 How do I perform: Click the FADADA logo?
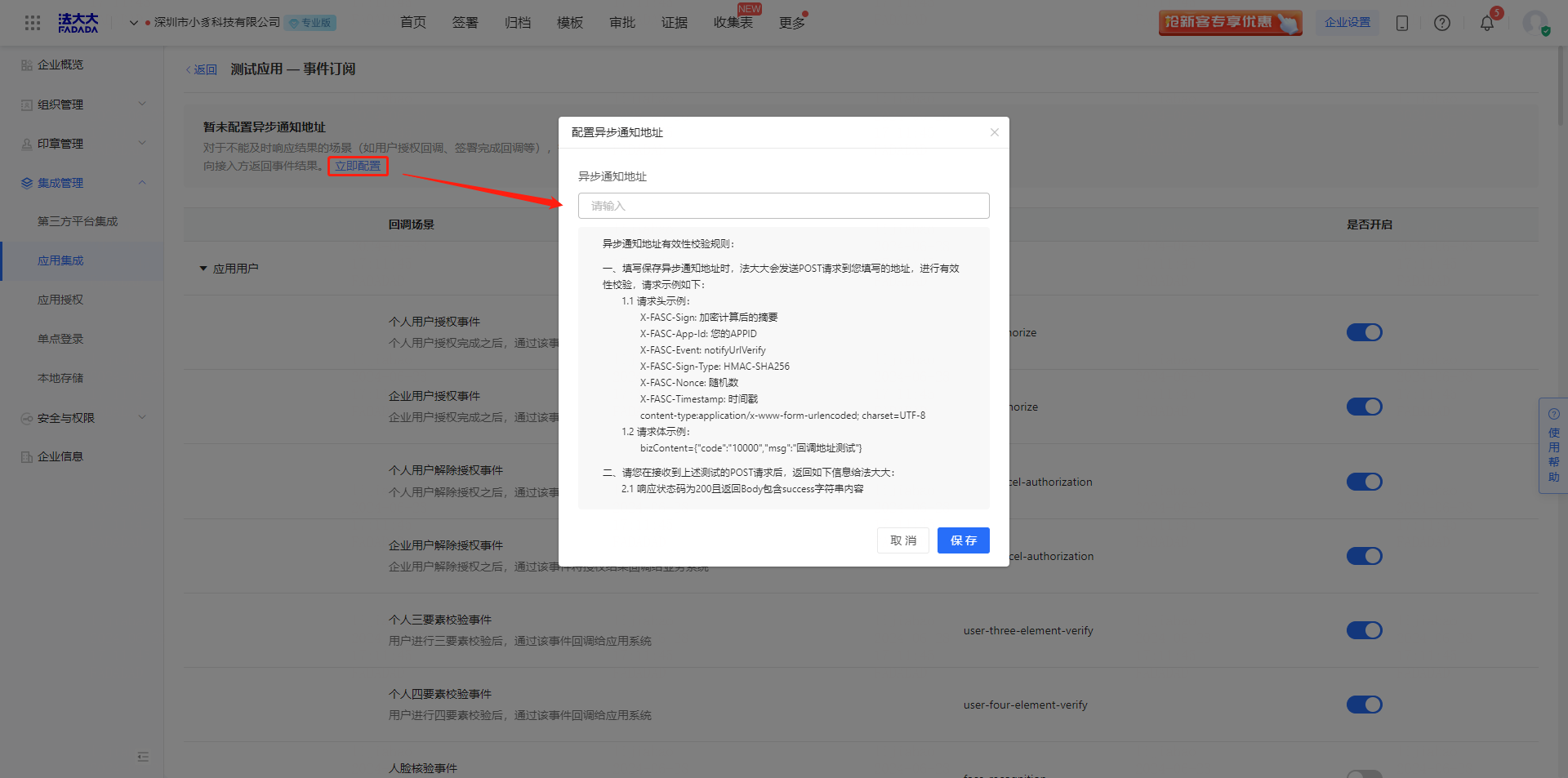78,23
